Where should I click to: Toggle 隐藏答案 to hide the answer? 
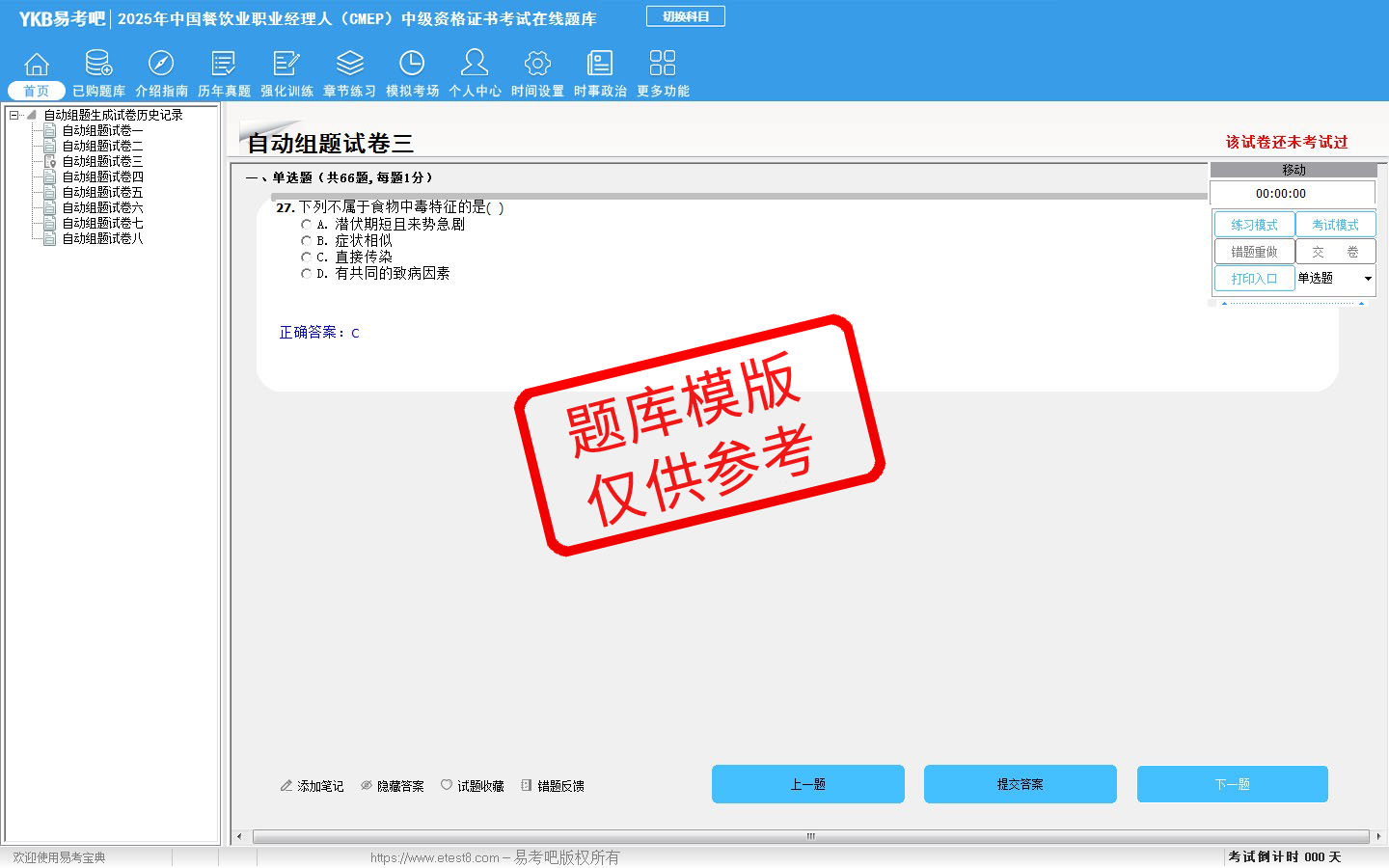click(392, 786)
